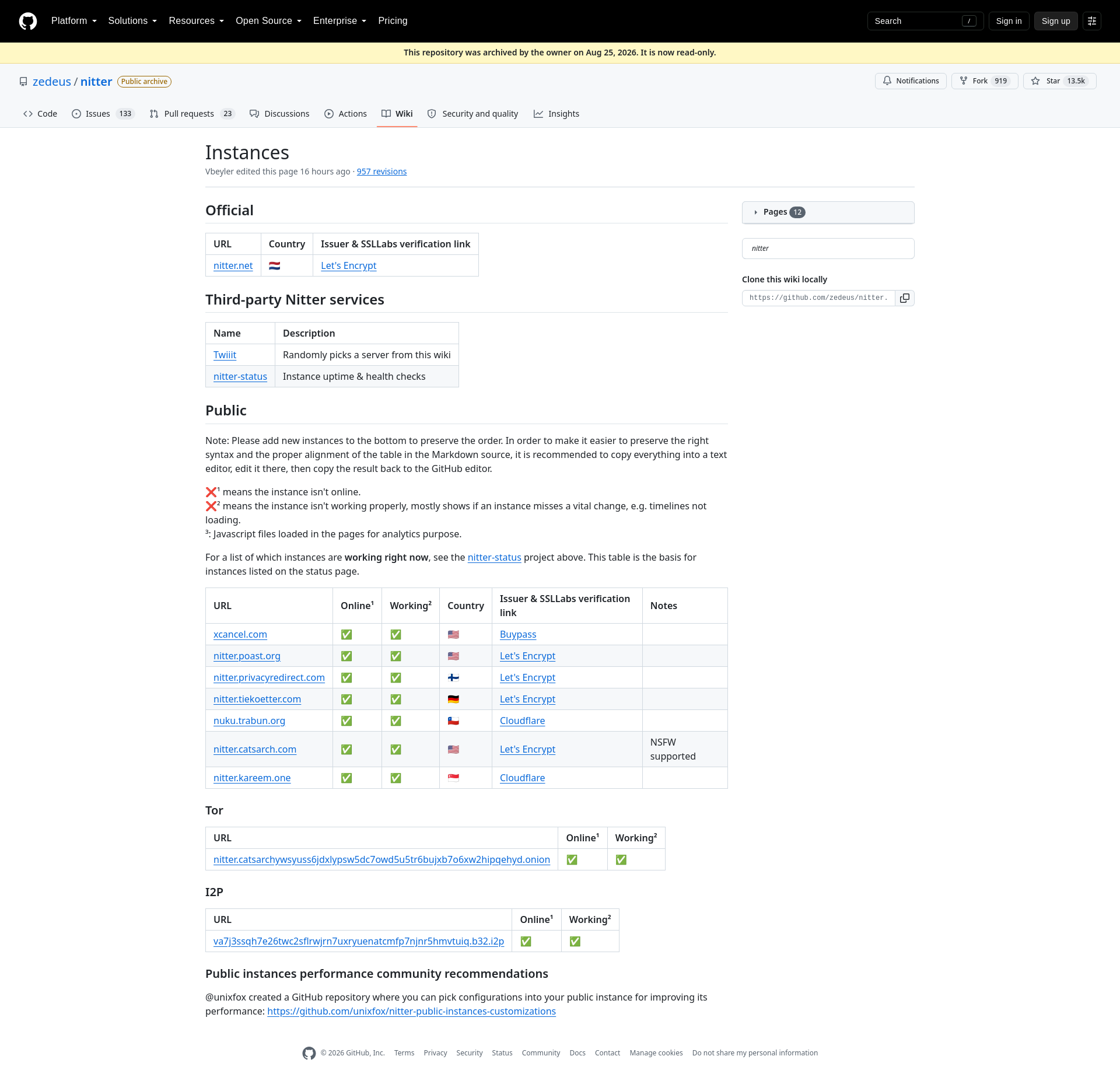This screenshot has height=1084, width=1120.
Task: Open nitter.privacyredirect.com instance
Action: 269,678
